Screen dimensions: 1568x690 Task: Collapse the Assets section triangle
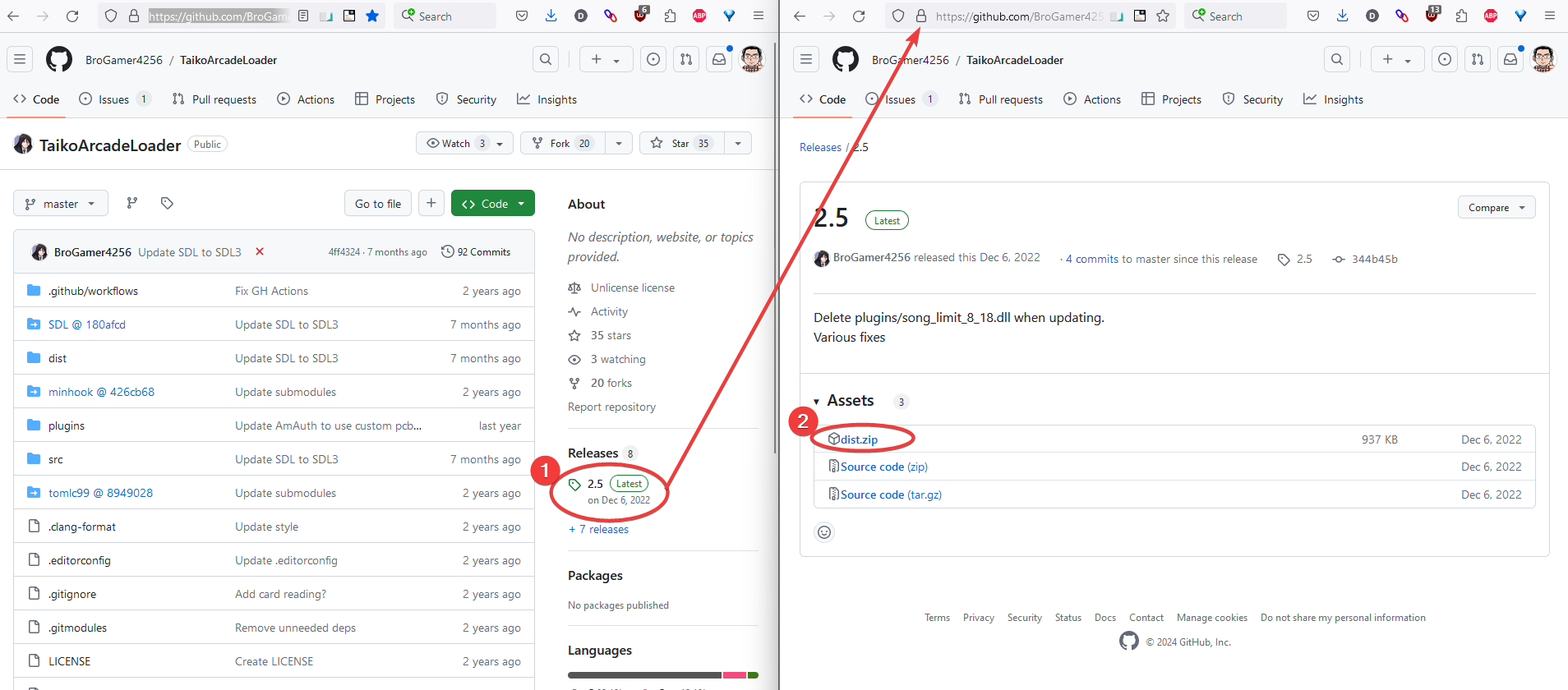click(817, 402)
